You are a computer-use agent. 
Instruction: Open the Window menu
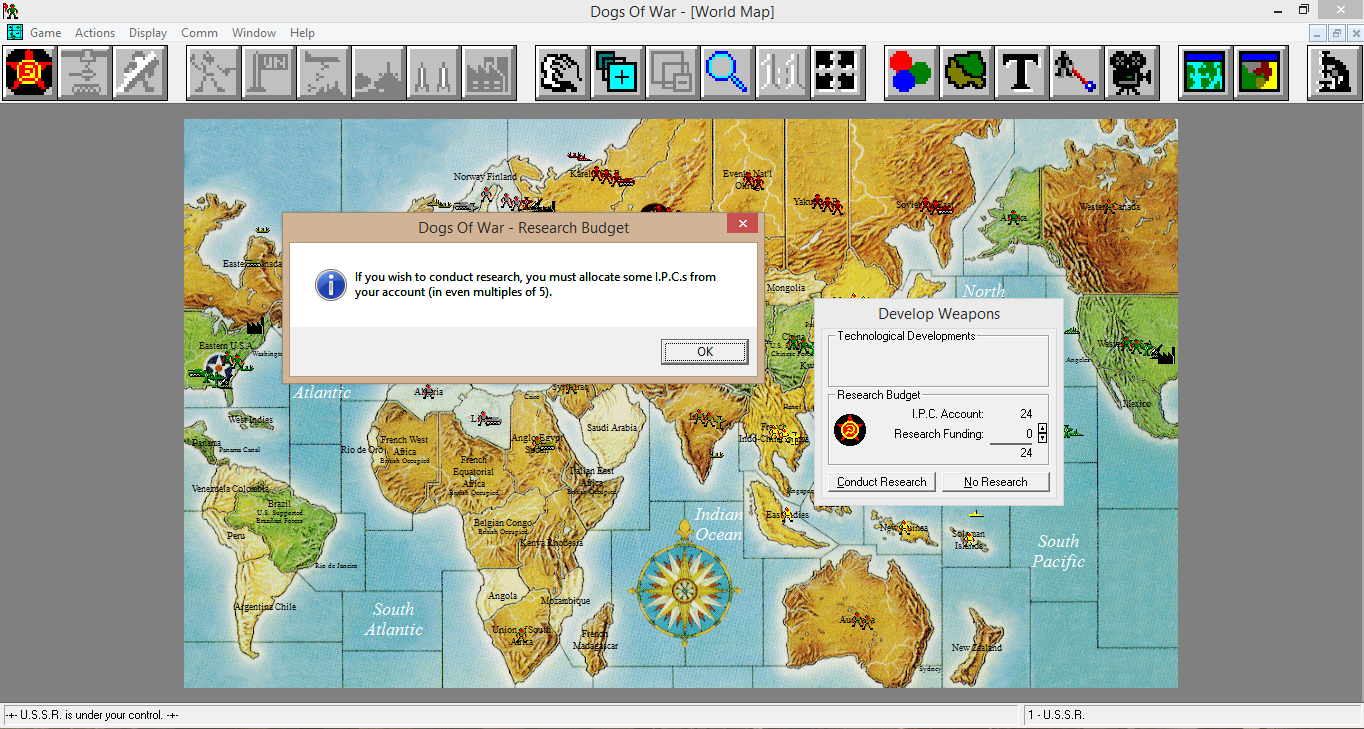pyautogui.click(x=254, y=33)
